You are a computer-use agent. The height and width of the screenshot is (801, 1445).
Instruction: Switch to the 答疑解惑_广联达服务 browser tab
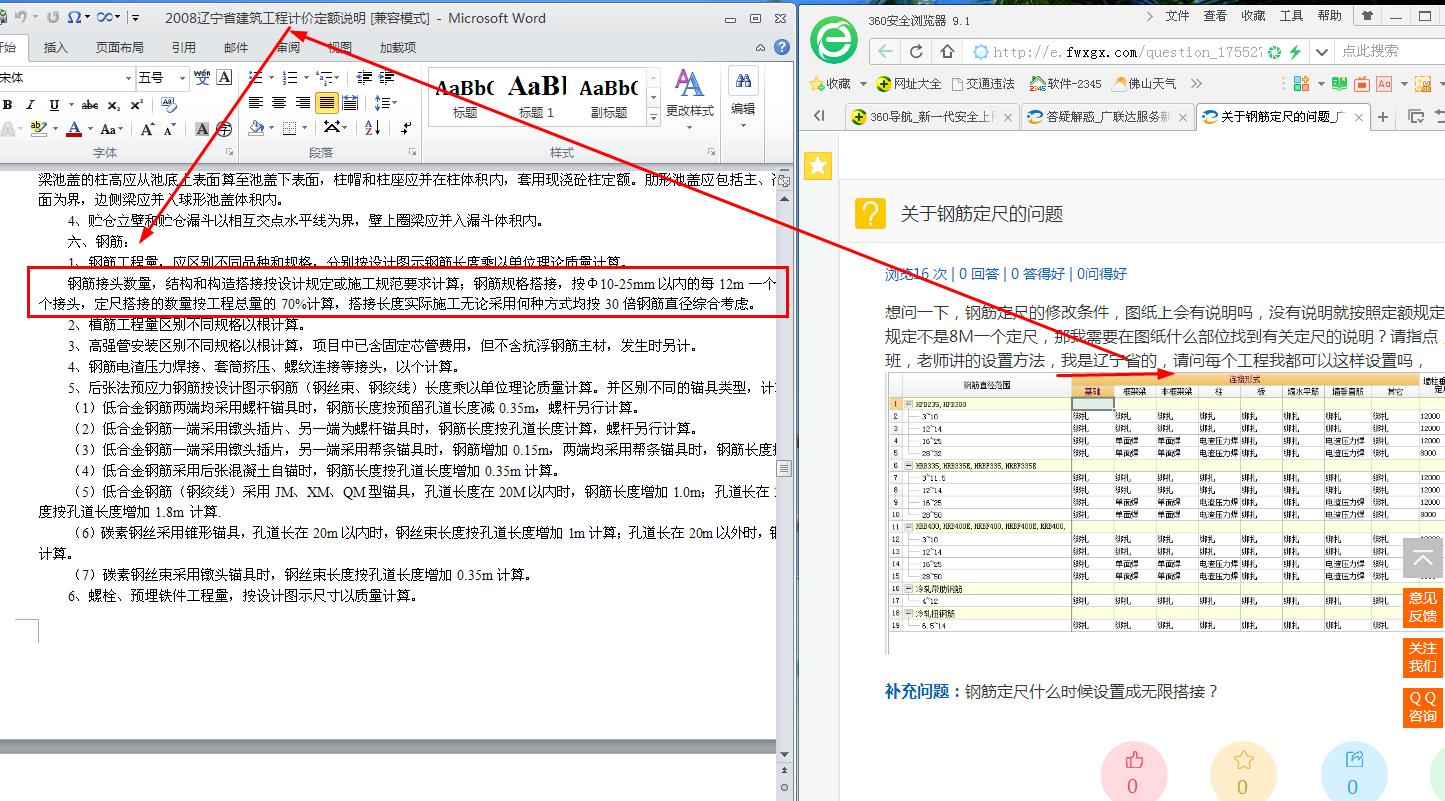tap(1107, 117)
